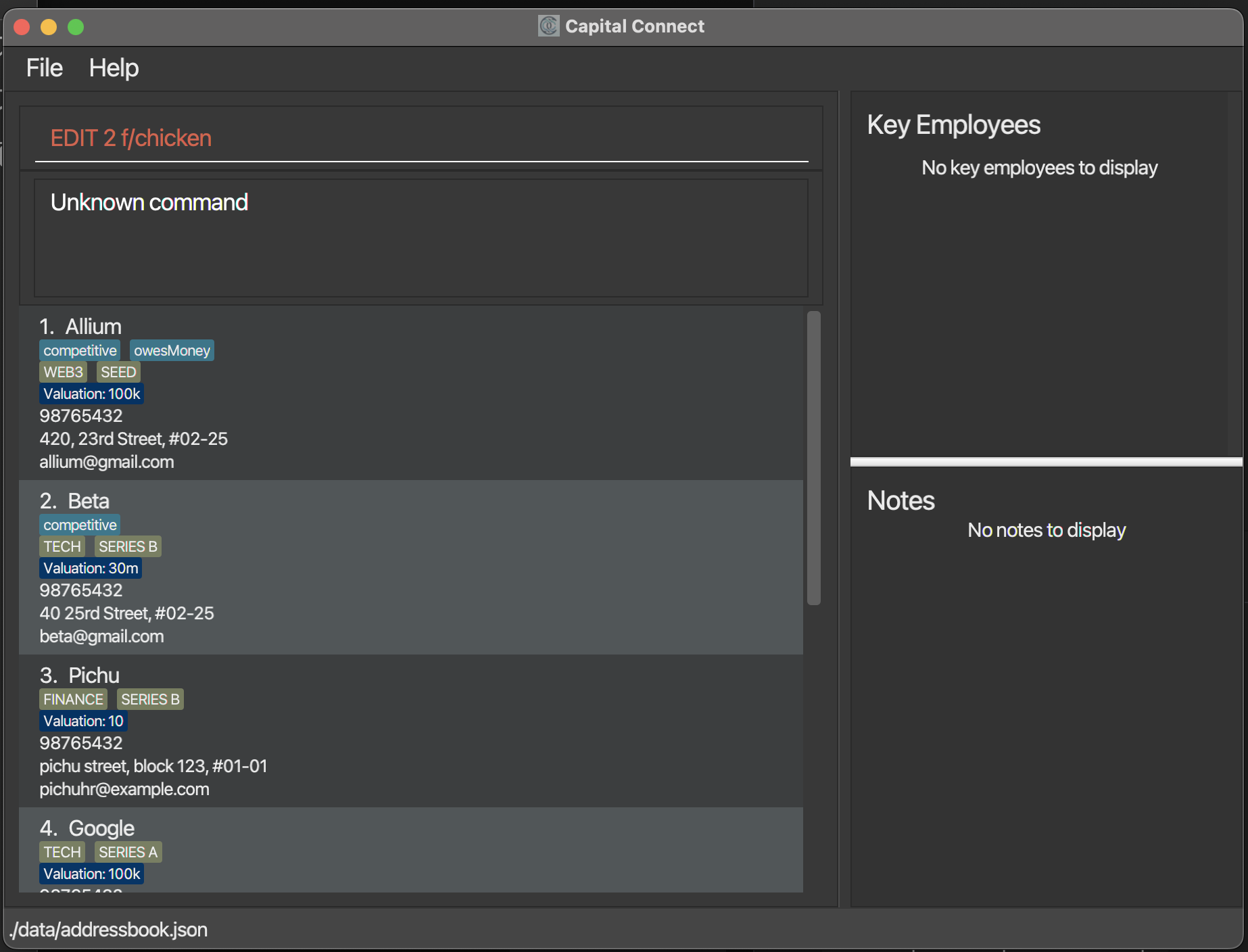Click email pichuhr@example.com
The width and height of the screenshot is (1248, 952).
124,789
